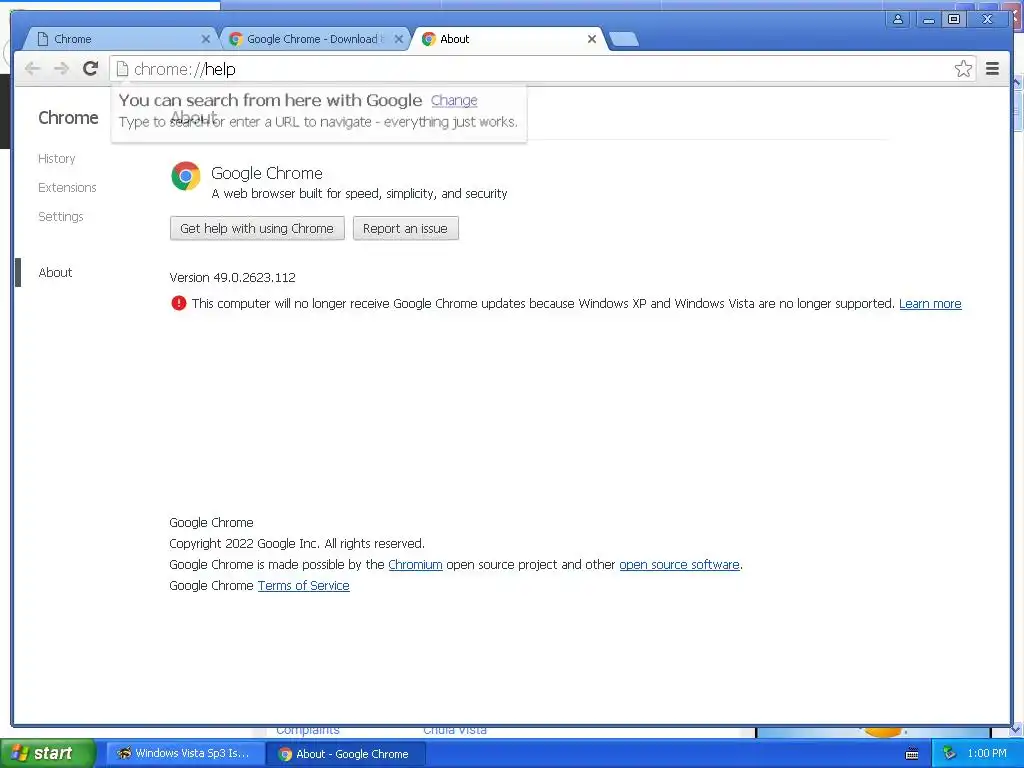Close the Google Chrome - Download tab
1024x768 pixels.
point(398,39)
